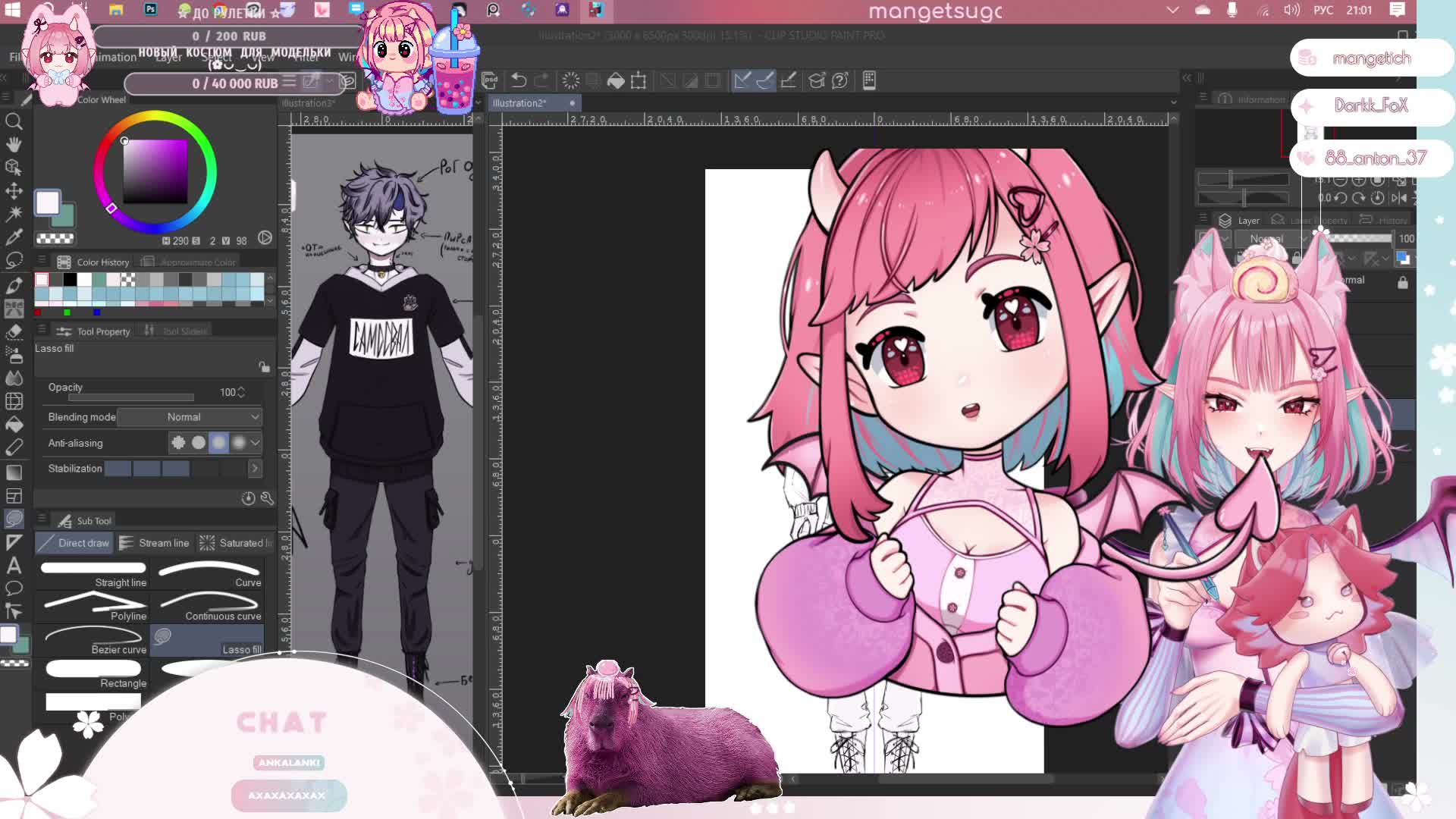
Task: Open the canvas tab list chevron
Action: [1174, 102]
